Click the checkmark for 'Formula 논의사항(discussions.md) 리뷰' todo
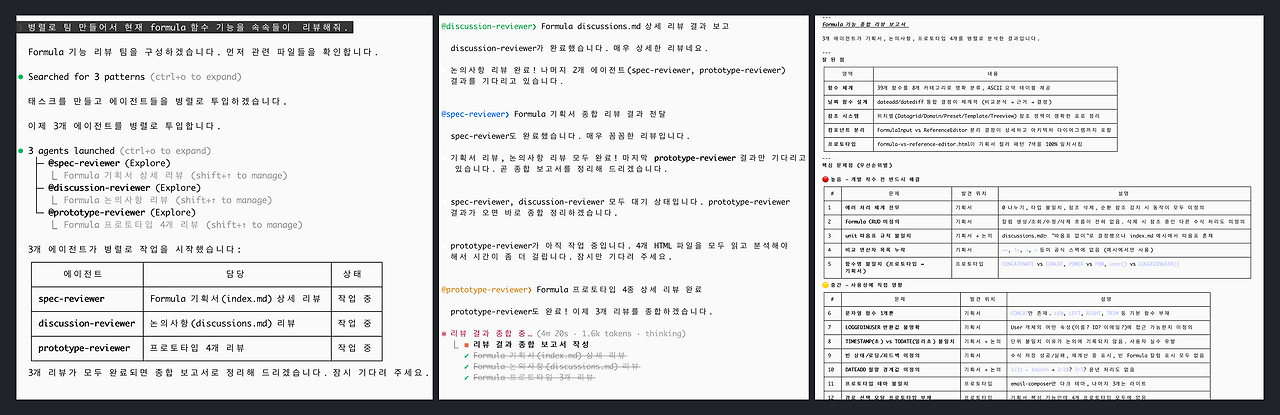This screenshot has height=415, width=1280. click(x=467, y=366)
